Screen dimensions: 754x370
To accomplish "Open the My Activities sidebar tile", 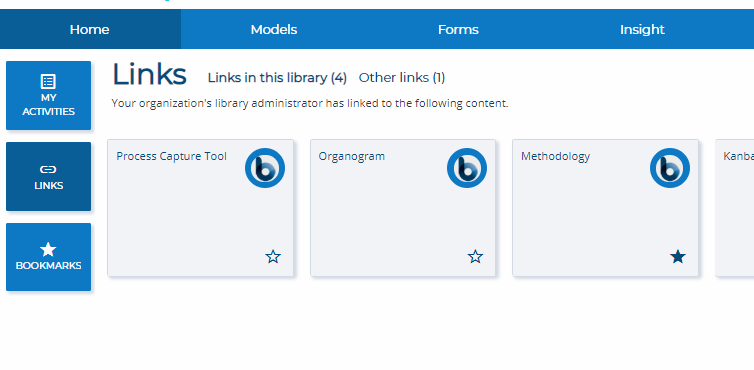I will pyautogui.click(x=49, y=95).
